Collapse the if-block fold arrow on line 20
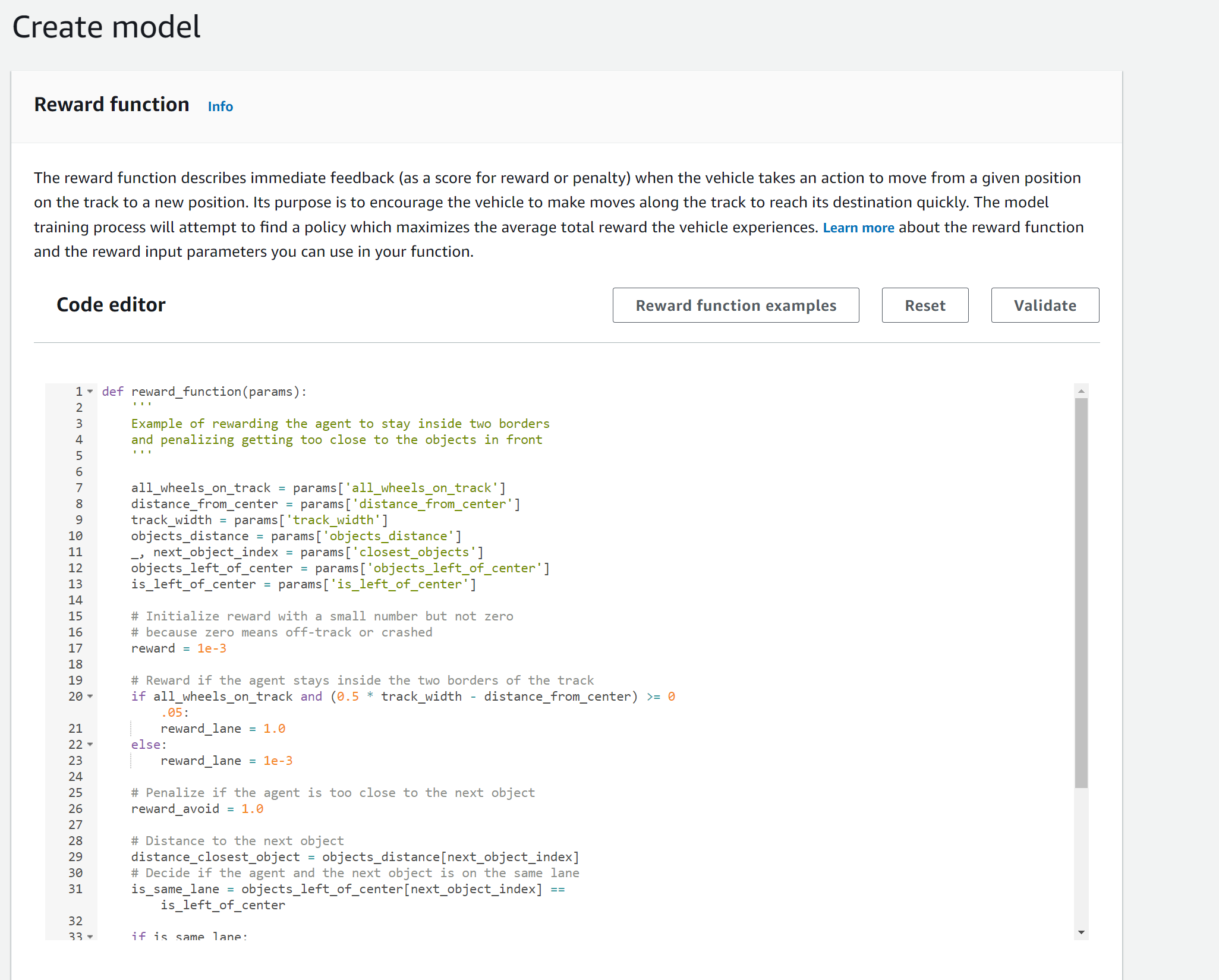Image resolution: width=1219 pixels, height=980 pixels. pyautogui.click(x=90, y=697)
